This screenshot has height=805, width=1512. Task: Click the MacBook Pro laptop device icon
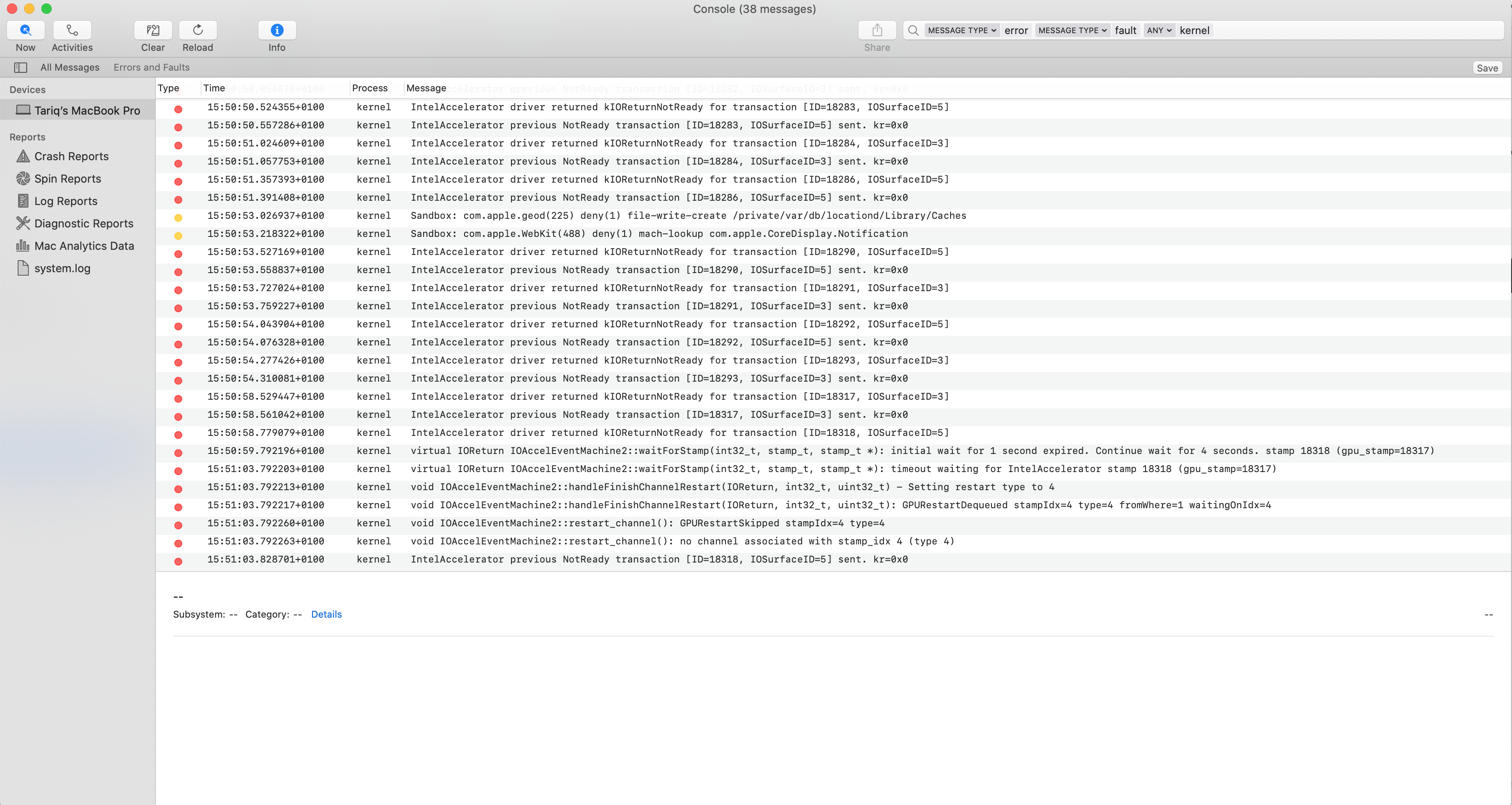(23, 110)
